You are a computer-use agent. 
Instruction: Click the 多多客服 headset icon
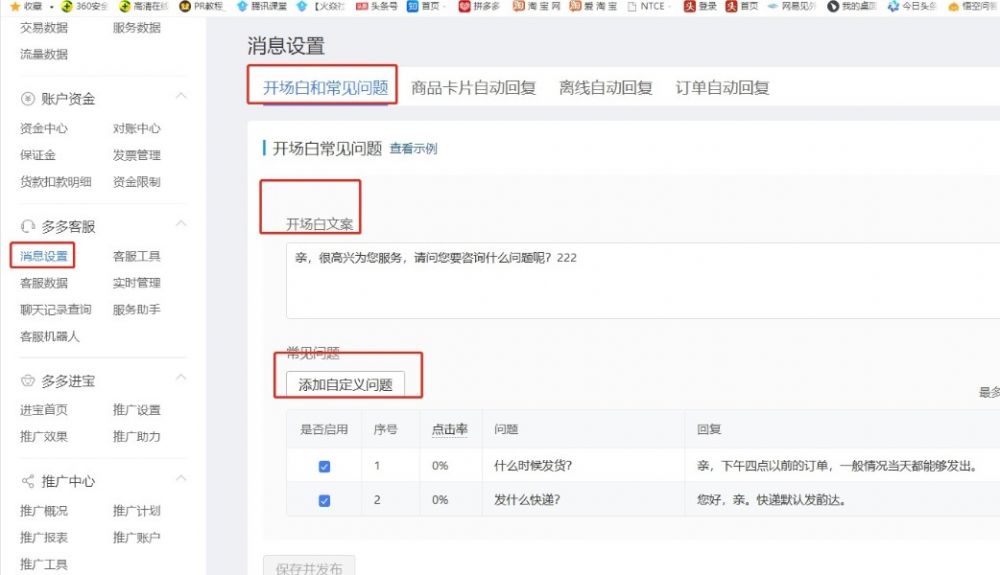[27, 226]
